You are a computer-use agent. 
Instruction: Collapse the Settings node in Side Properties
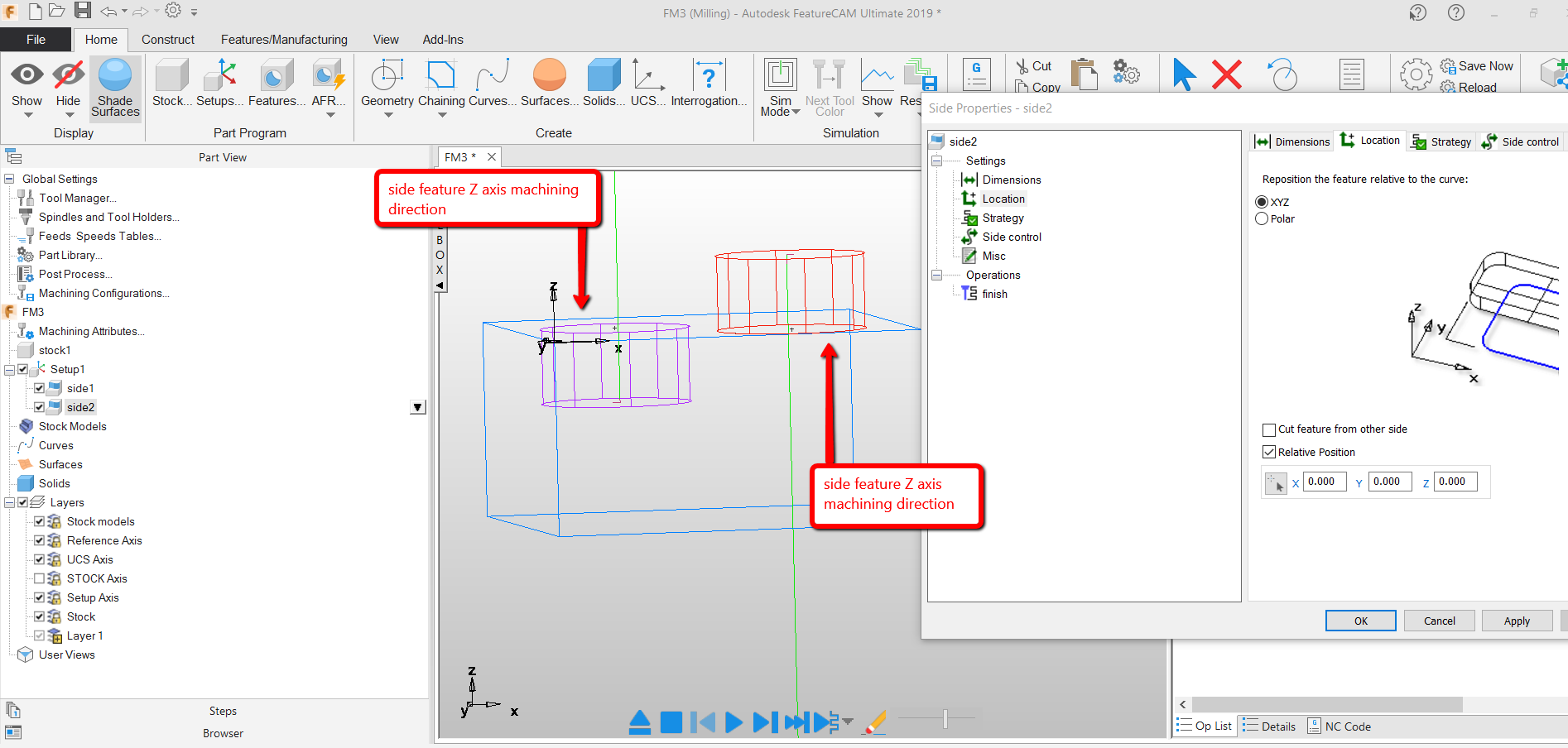pos(936,161)
